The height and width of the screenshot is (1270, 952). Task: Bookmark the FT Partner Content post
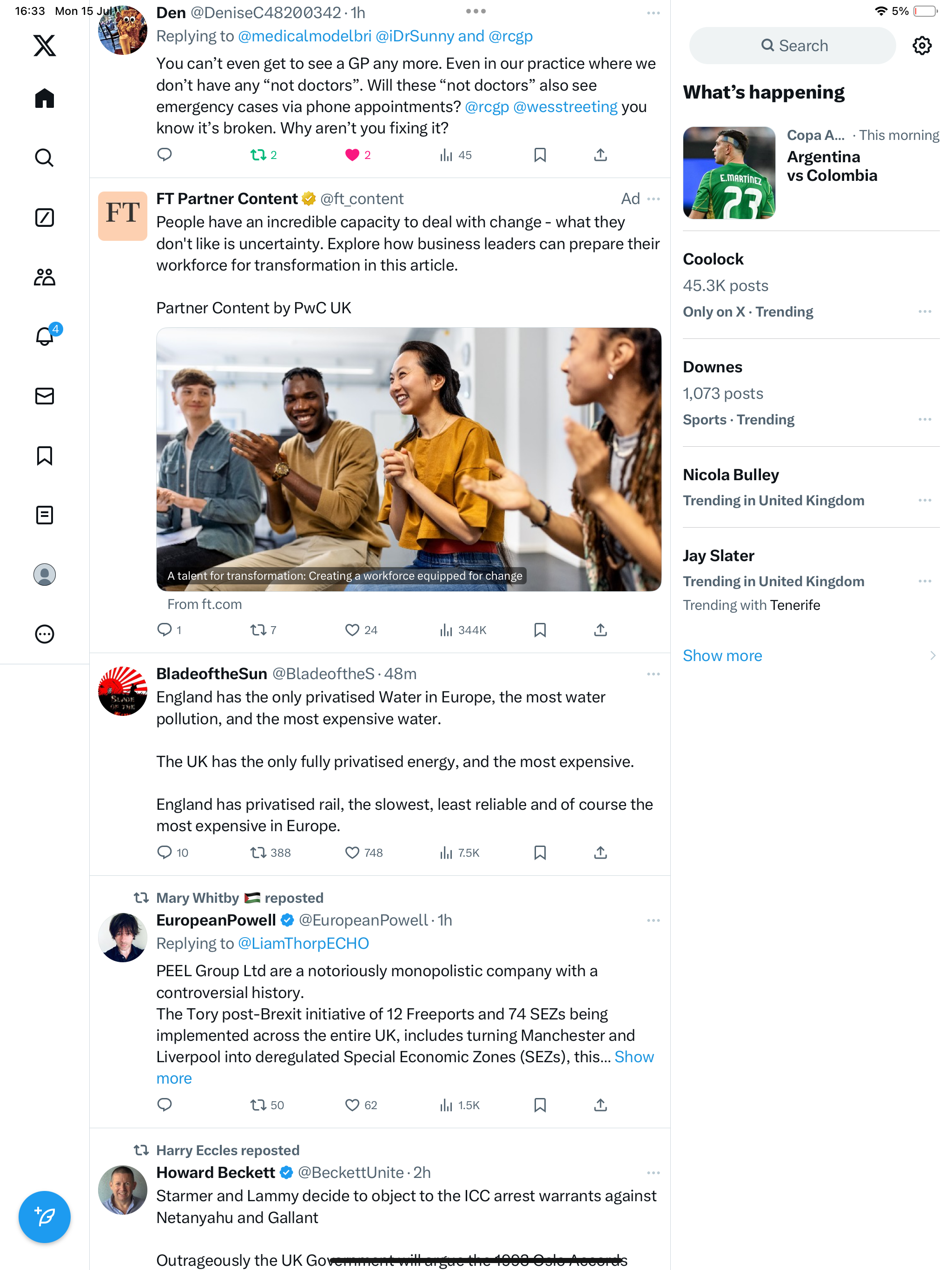pos(540,630)
